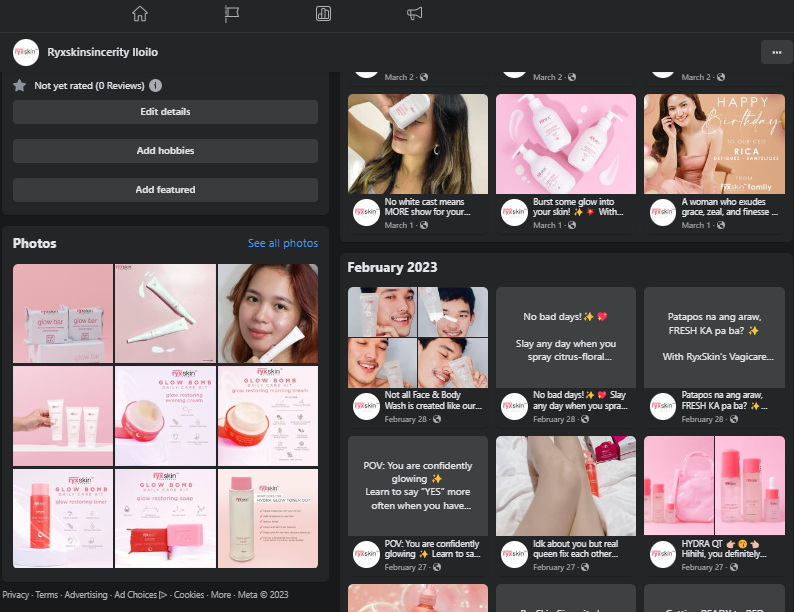
Task: Click avatar of 'HYDRA QT' post
Action: (x=663, y=554)
